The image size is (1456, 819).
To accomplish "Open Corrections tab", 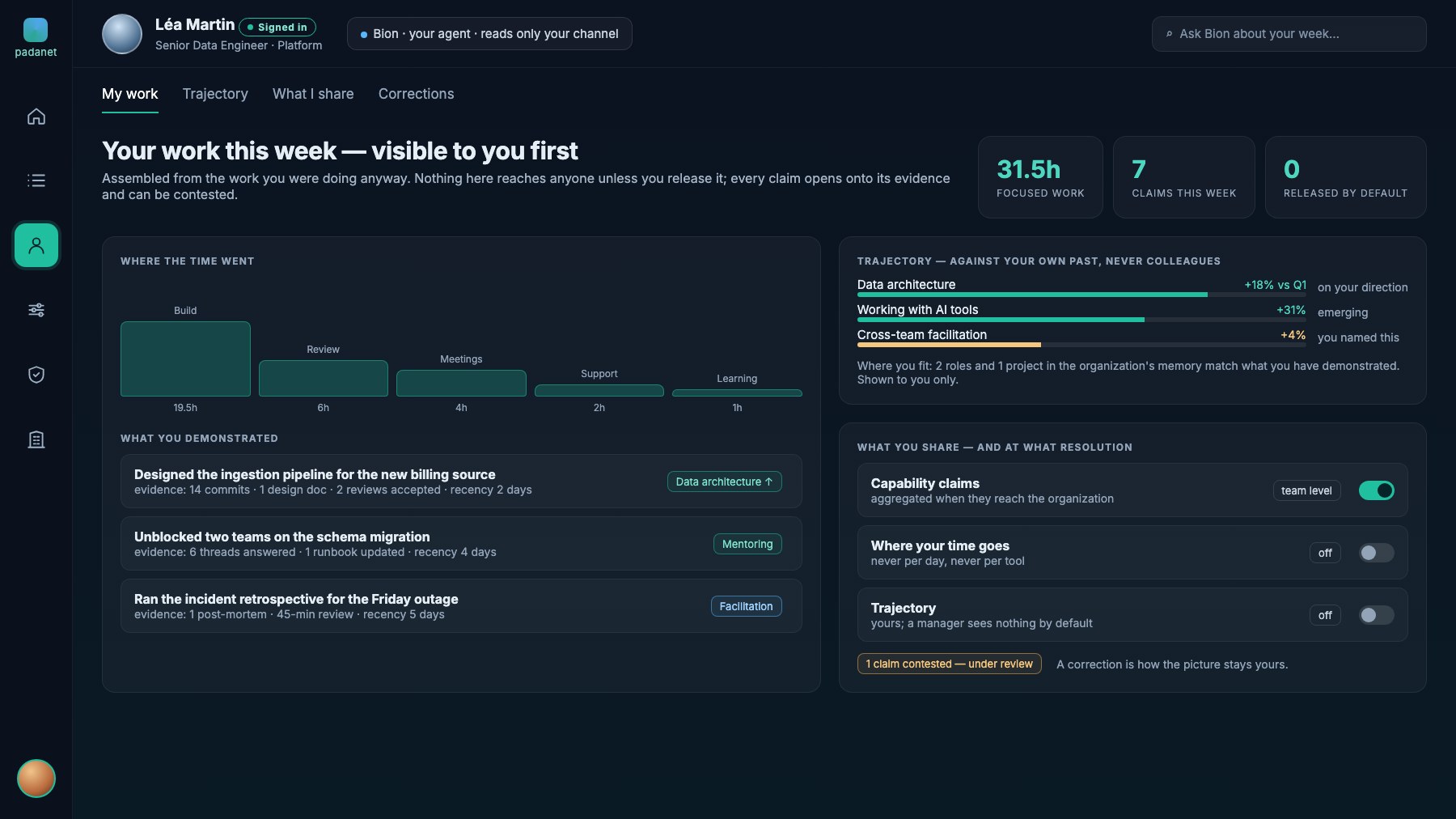I will (416, 94).
